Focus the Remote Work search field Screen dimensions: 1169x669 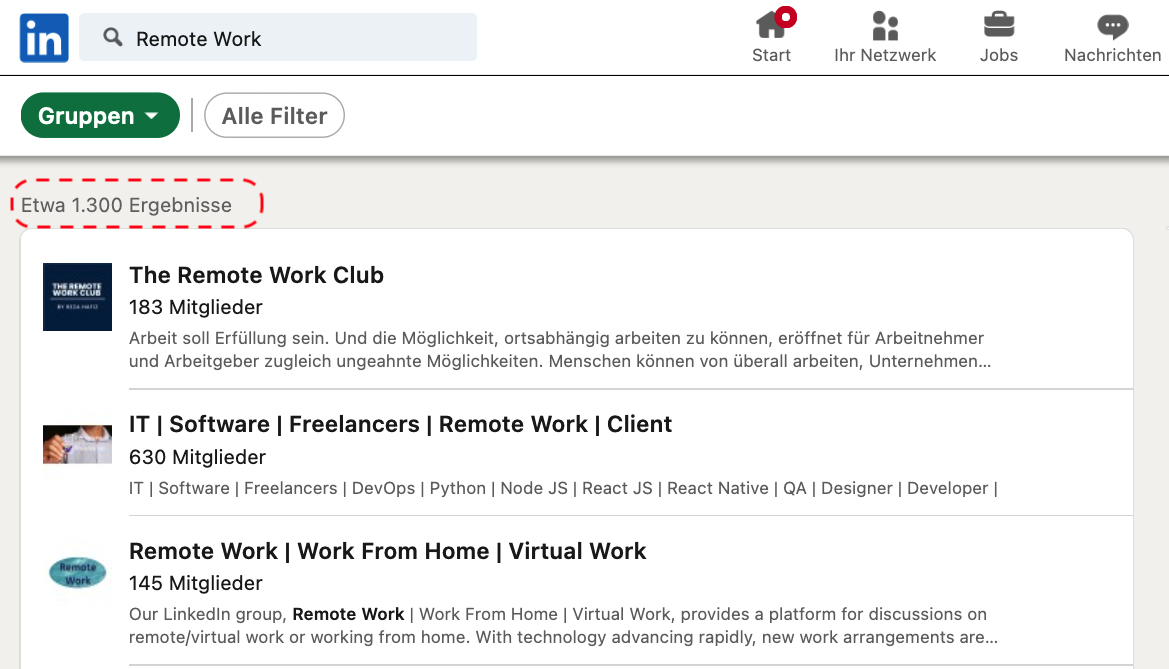tap(277, 37)
